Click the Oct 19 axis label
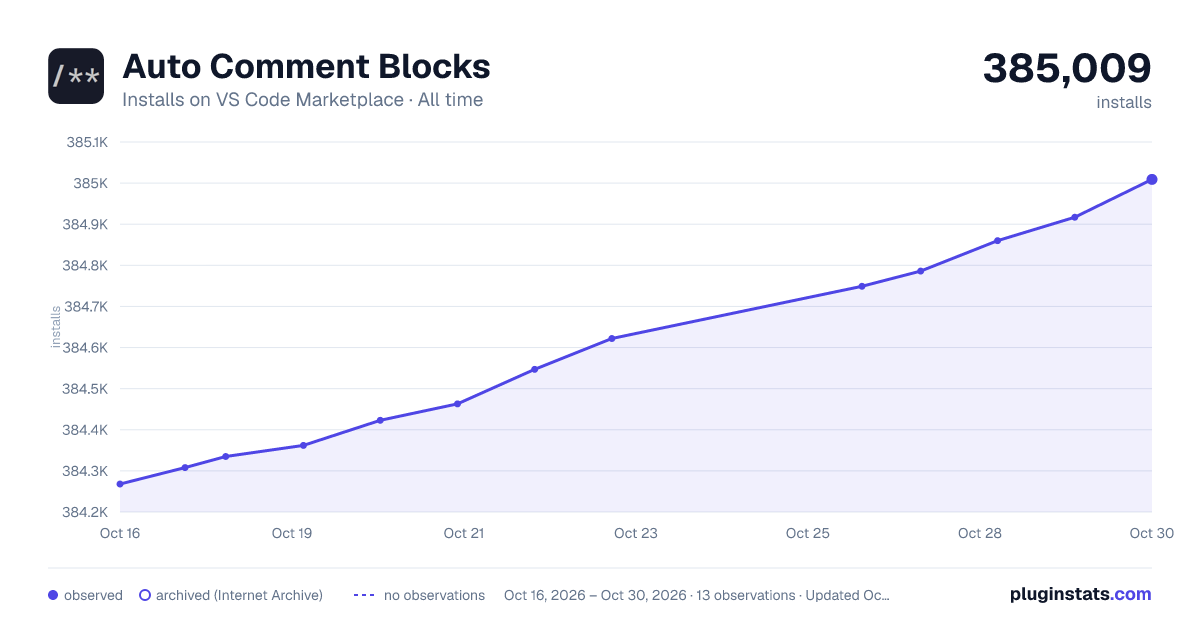The image size is (1200, 630). click(x=292, y=533)
